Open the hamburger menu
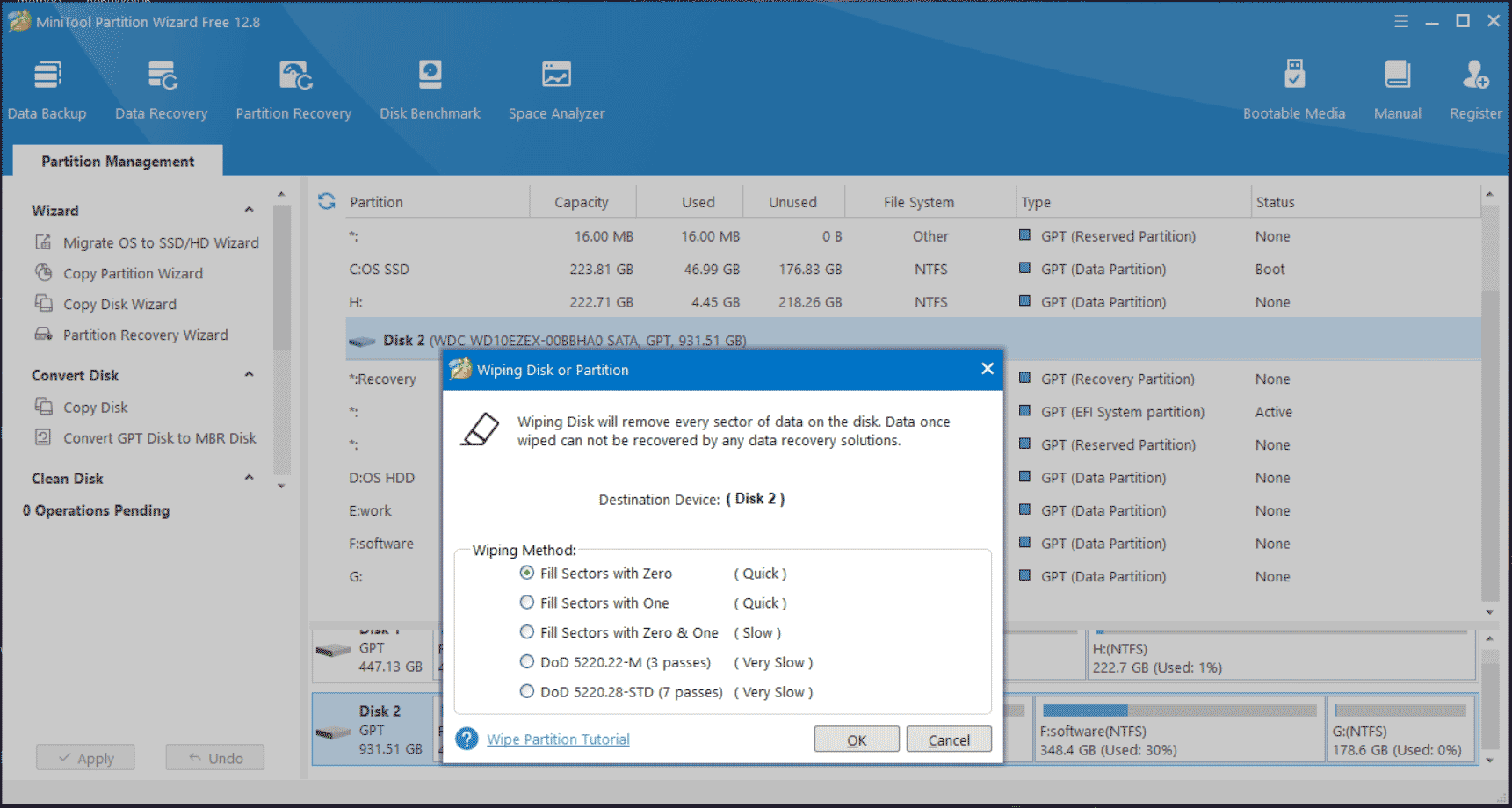Screen dimensions: 1512x808 click(1400, 20)
